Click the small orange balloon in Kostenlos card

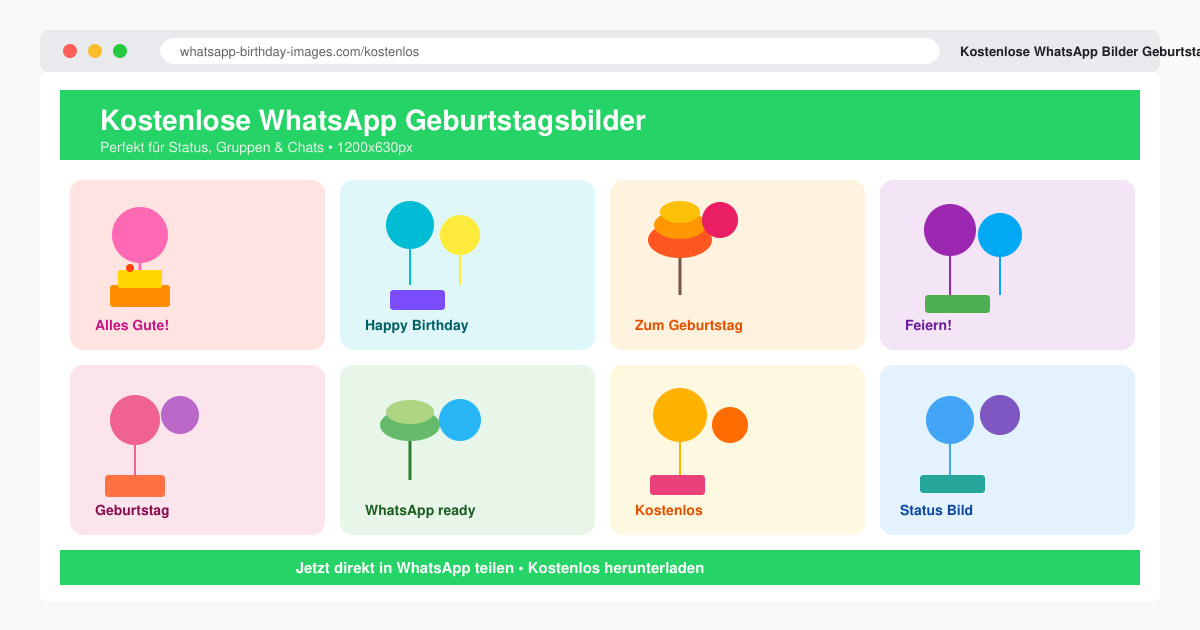click(x=730, y=425)
